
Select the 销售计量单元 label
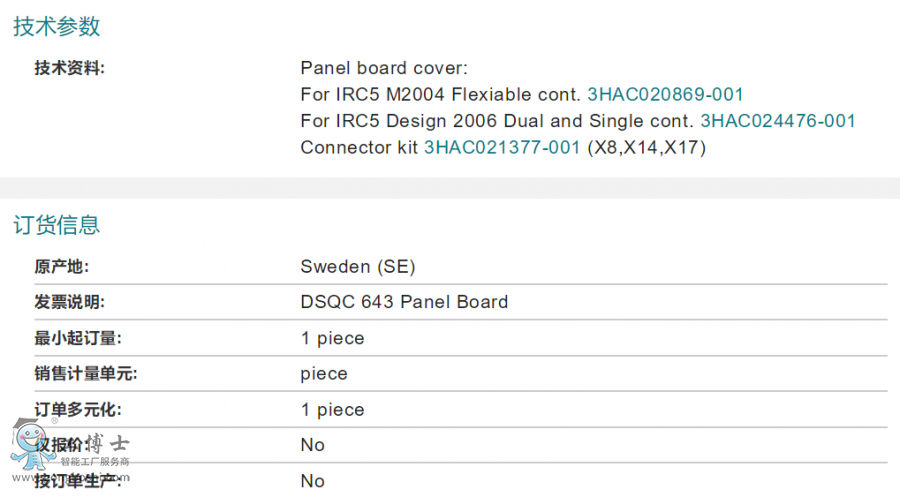click(x=85, y=374)
